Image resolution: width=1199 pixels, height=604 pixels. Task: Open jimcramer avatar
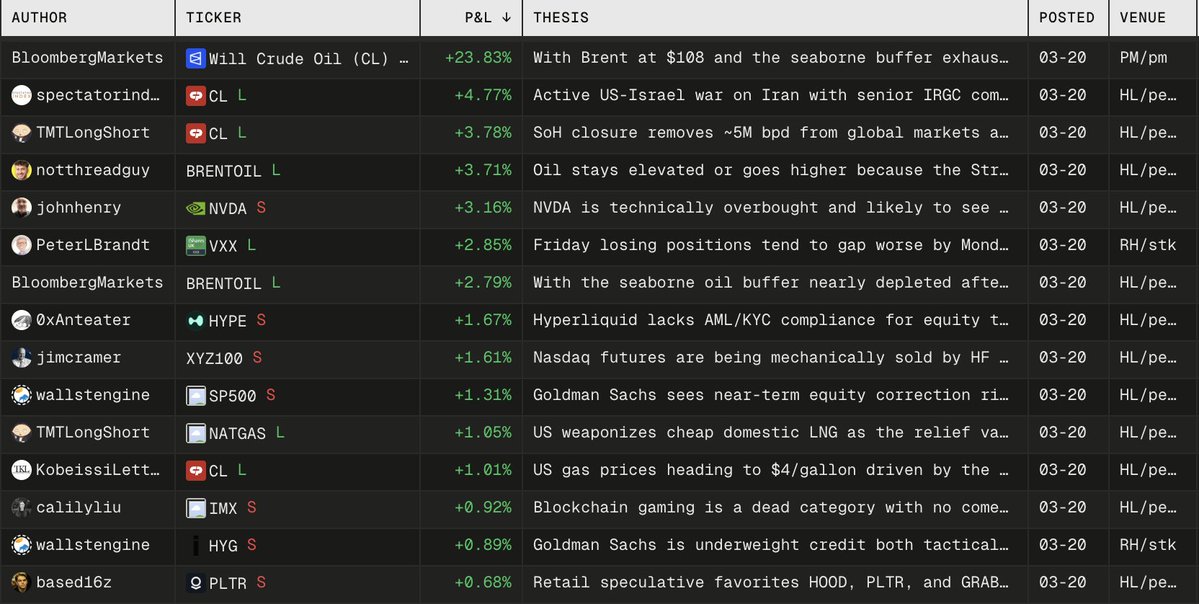click(21, 358)
